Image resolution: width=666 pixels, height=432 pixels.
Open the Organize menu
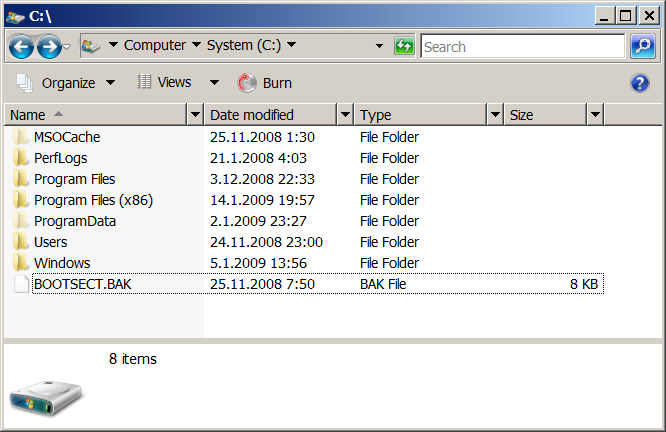pos(66,83)
